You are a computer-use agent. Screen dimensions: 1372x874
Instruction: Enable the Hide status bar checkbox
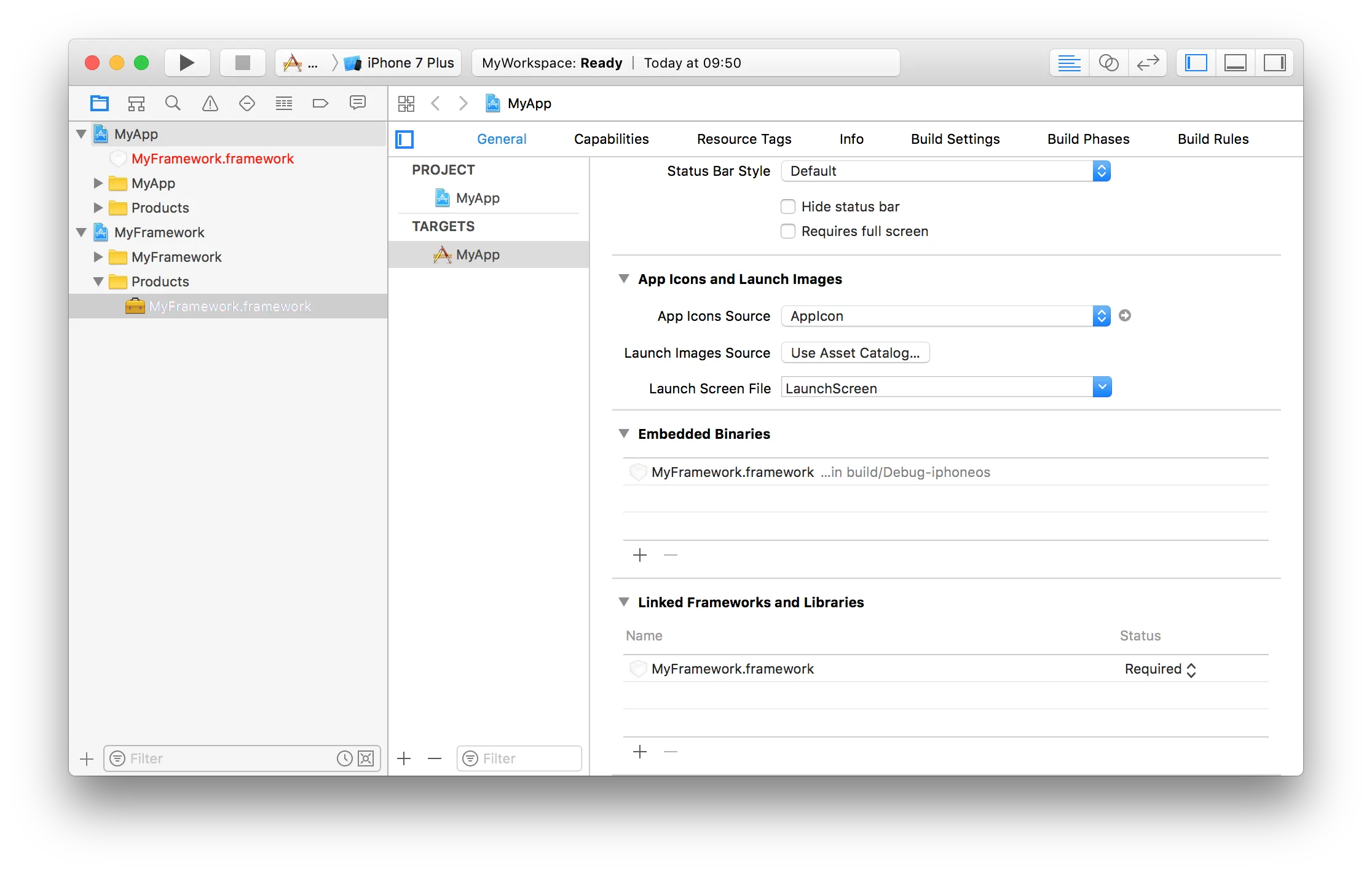[x=788, y=207]
